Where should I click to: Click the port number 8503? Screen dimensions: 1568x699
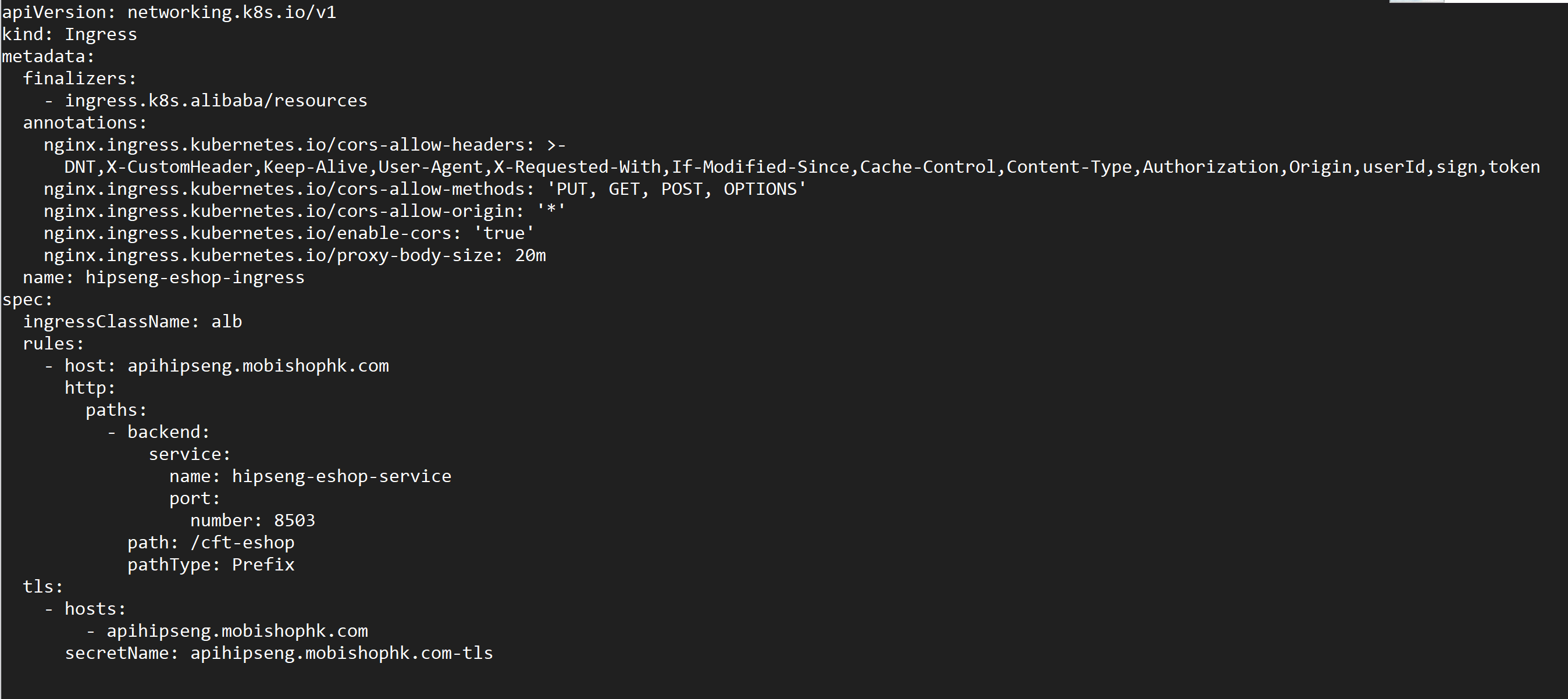295,520
